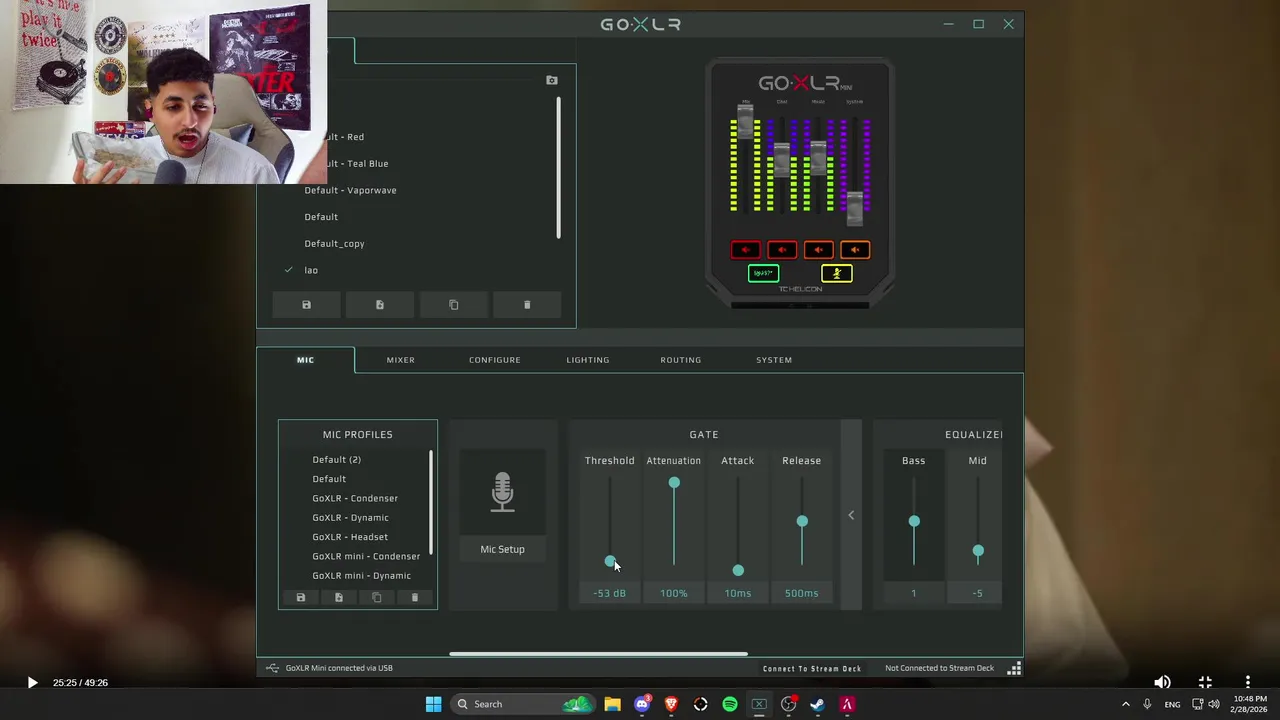Screen dimensions: 1280x720
Task: Open the System tab
Action: [774, 360]
